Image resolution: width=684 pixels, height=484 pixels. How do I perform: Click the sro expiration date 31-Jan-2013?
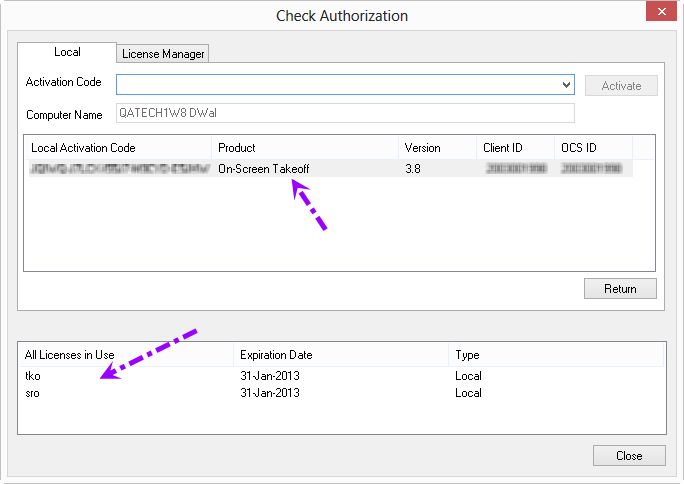(270, 393)
